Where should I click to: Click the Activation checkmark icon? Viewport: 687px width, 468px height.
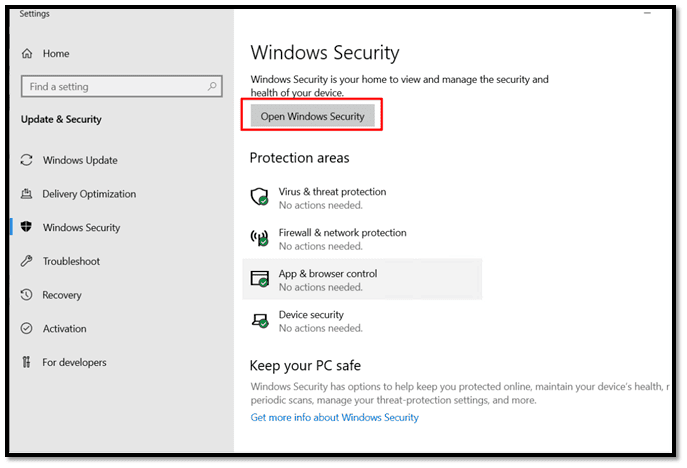(x=26, y=329)
